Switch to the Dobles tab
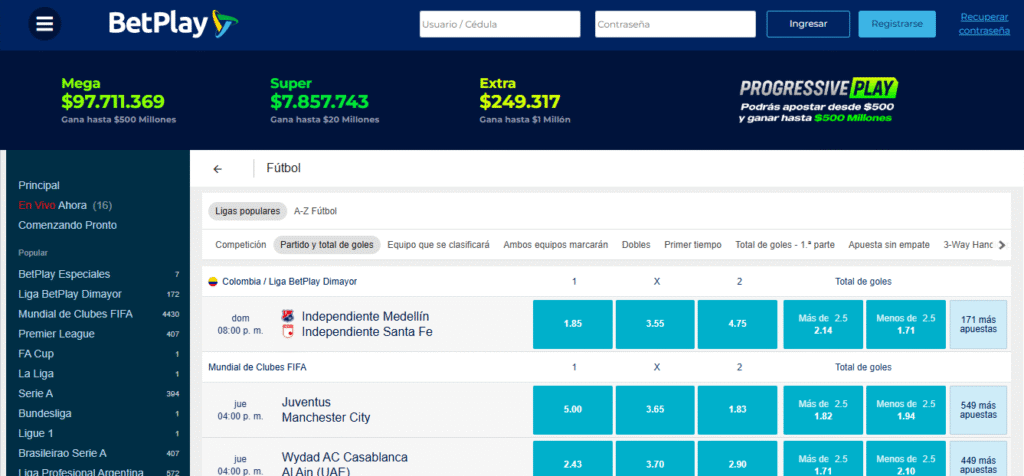This screenshot has height=476, width=1024. pos(636,245)
